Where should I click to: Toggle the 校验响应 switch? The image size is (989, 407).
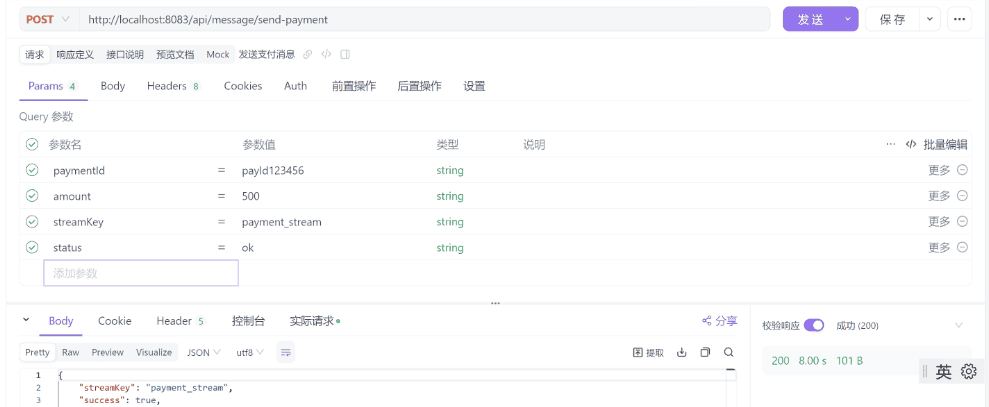coord(814,326)
